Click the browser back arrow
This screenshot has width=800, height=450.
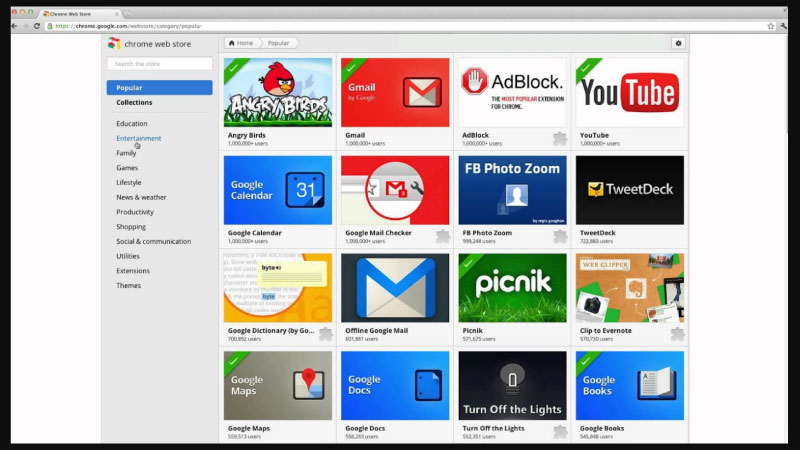coord(15,26)
